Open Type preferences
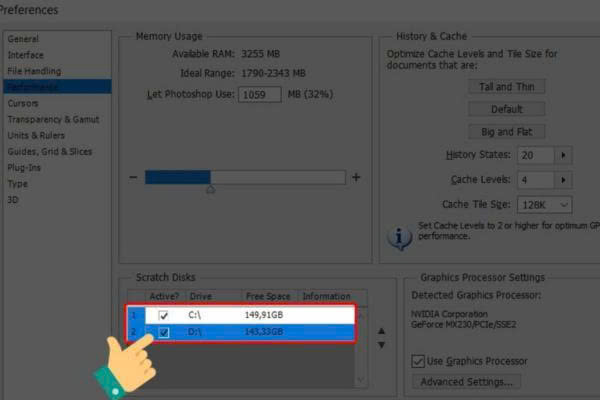The image size is (600, 400). [x=18, y=184]
